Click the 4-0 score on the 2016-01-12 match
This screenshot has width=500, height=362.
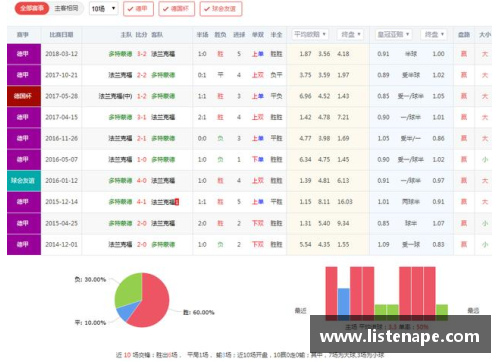[142, 181]
